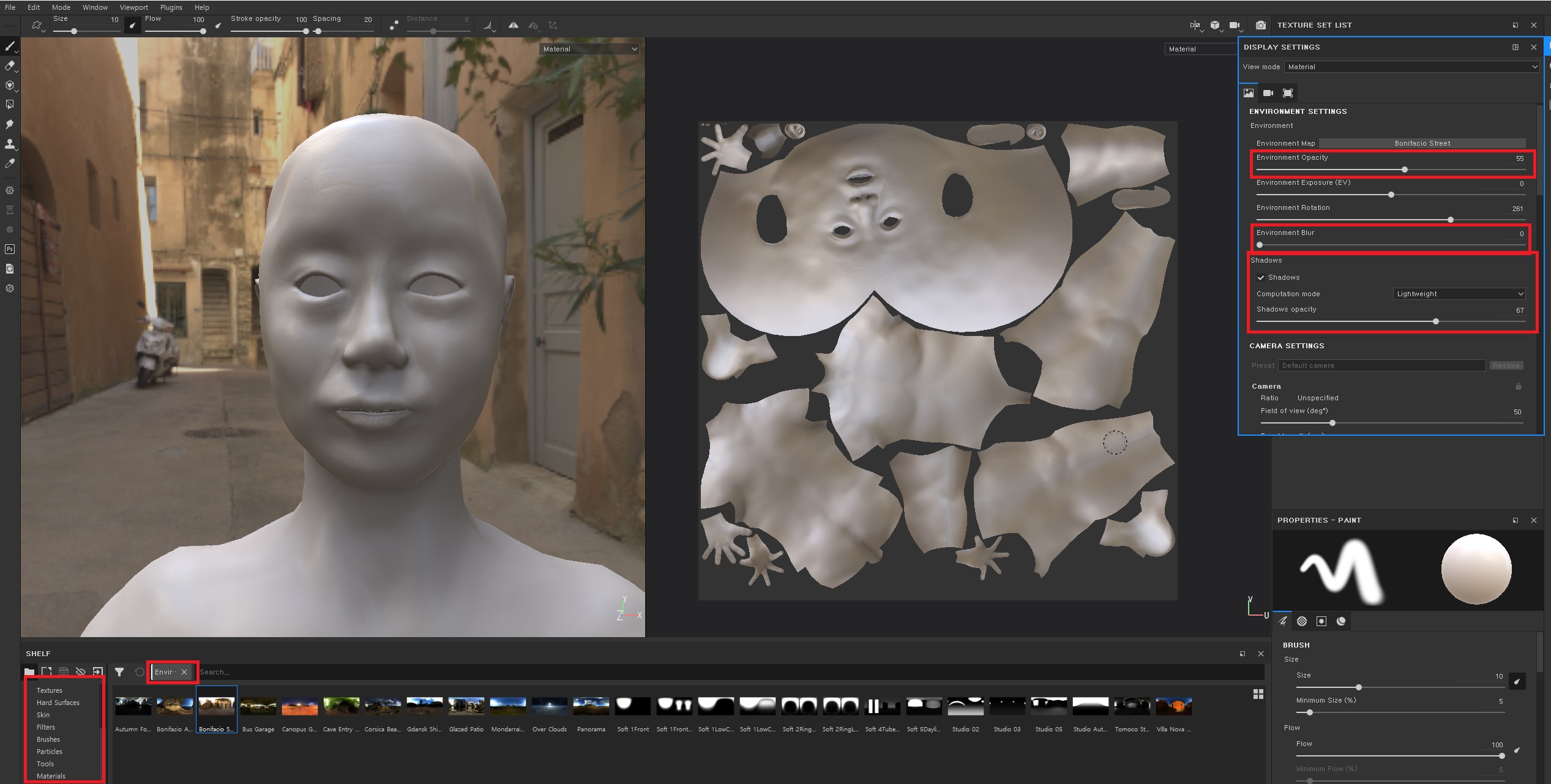Select the Polygon Fill tool
This screenshot has height=784, width=1551.
(10, 105)
